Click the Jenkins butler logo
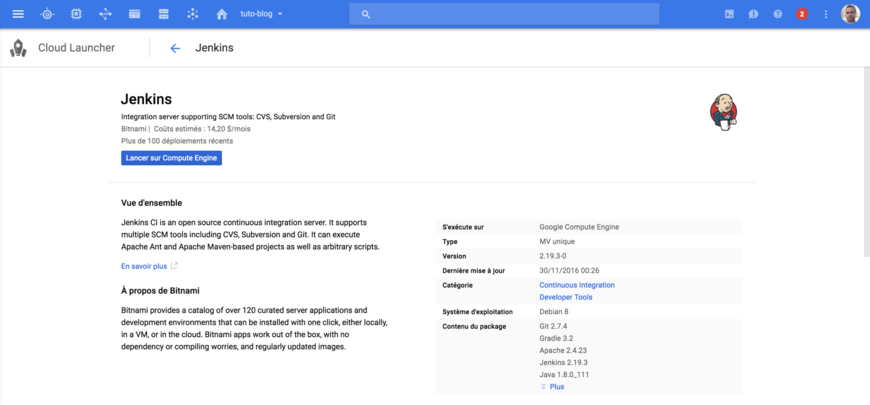This screenshot has width=870, height=405. click(x=723, y=112)
